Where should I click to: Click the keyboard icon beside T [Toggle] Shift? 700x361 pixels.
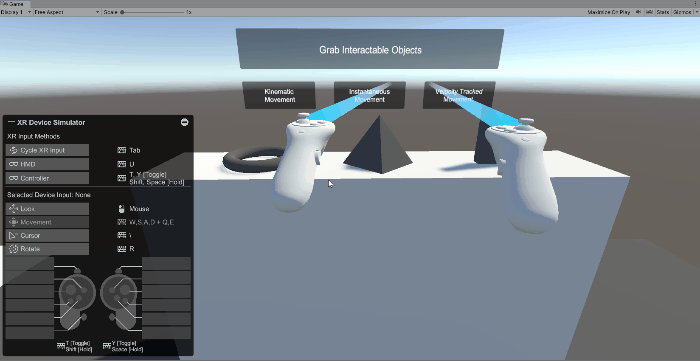[x=61, y=346]
